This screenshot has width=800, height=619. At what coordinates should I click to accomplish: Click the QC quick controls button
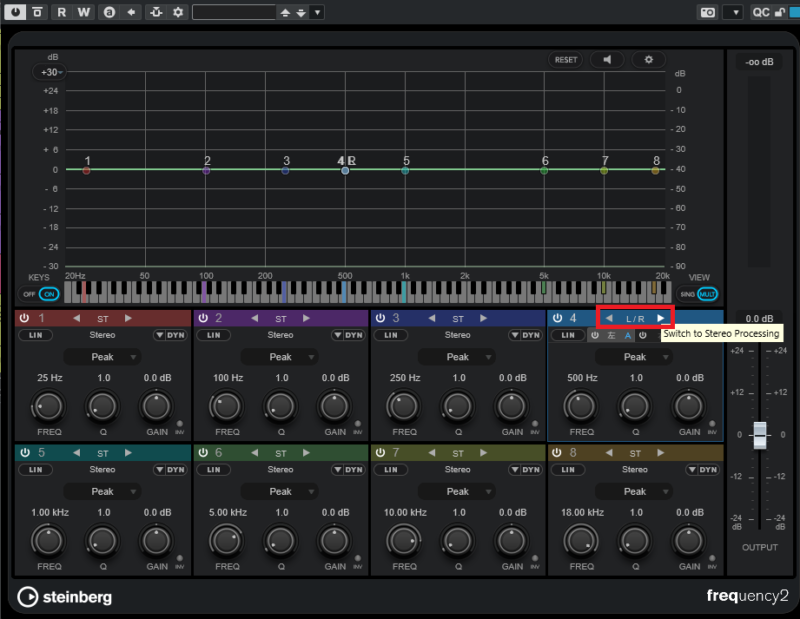tap(761, 12)
